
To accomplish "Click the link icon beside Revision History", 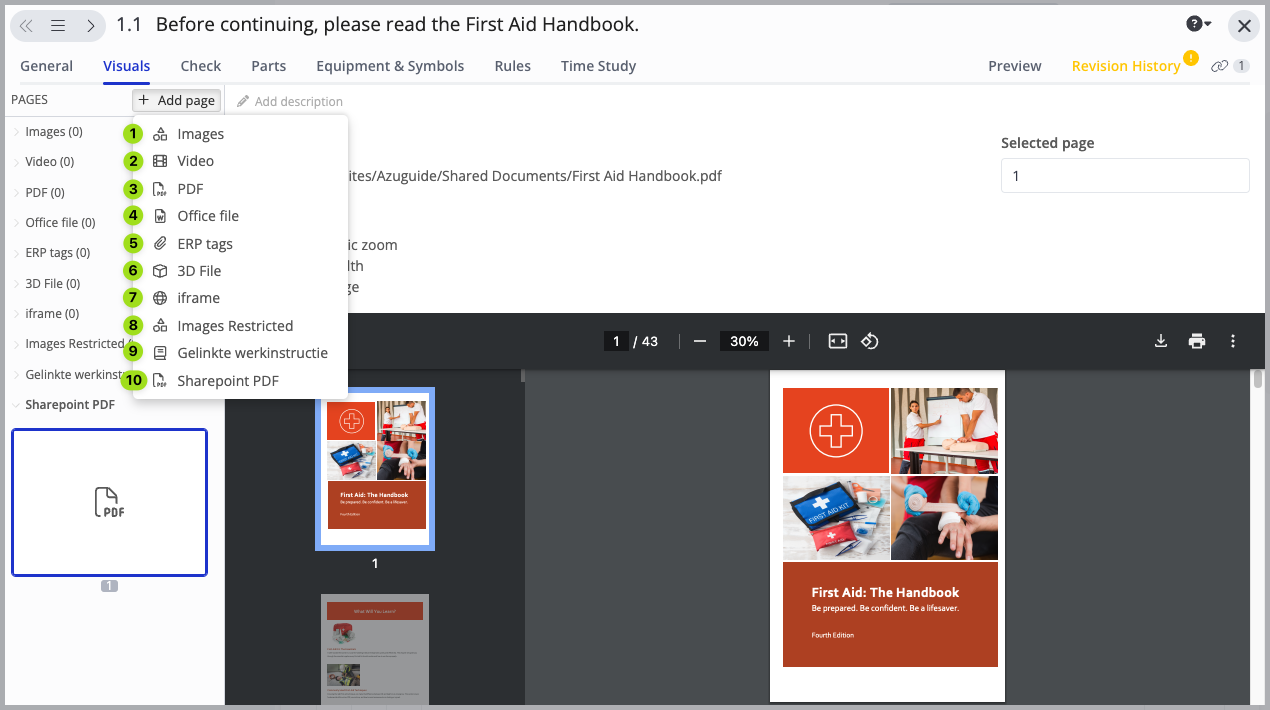I will click(x=1219, y=66).
